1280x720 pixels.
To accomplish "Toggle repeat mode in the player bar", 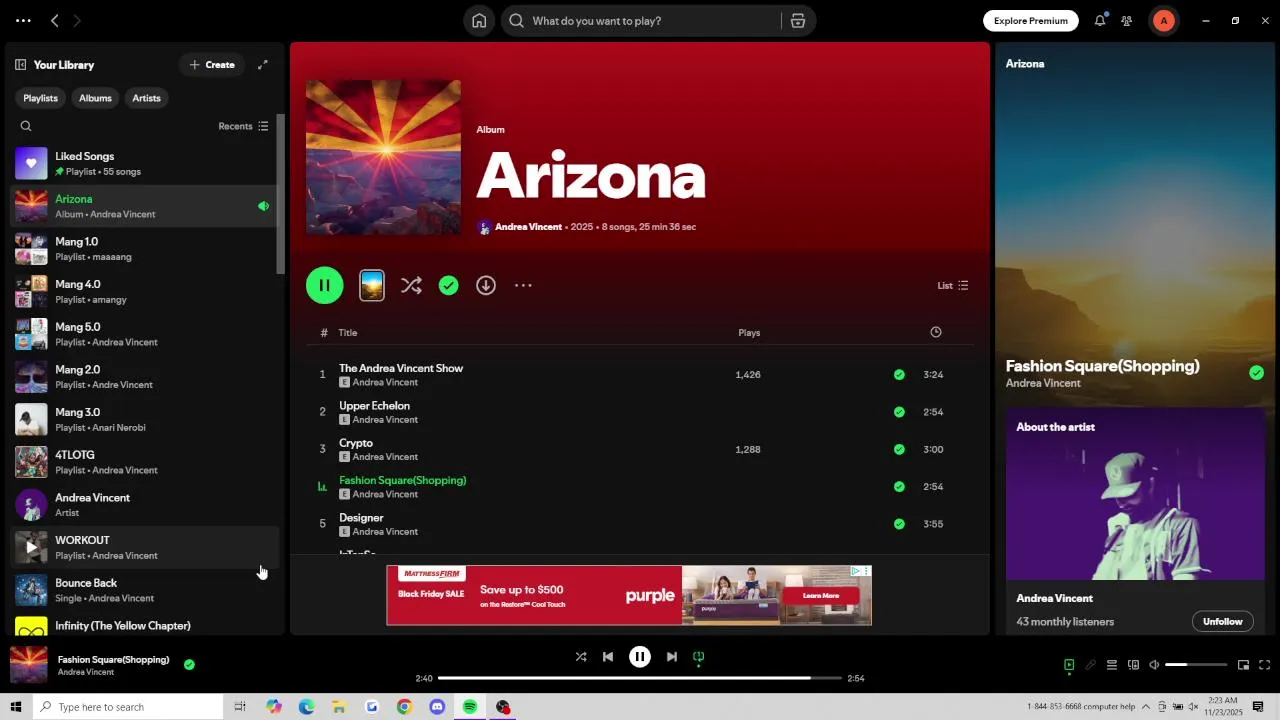I will pos(699,657).
